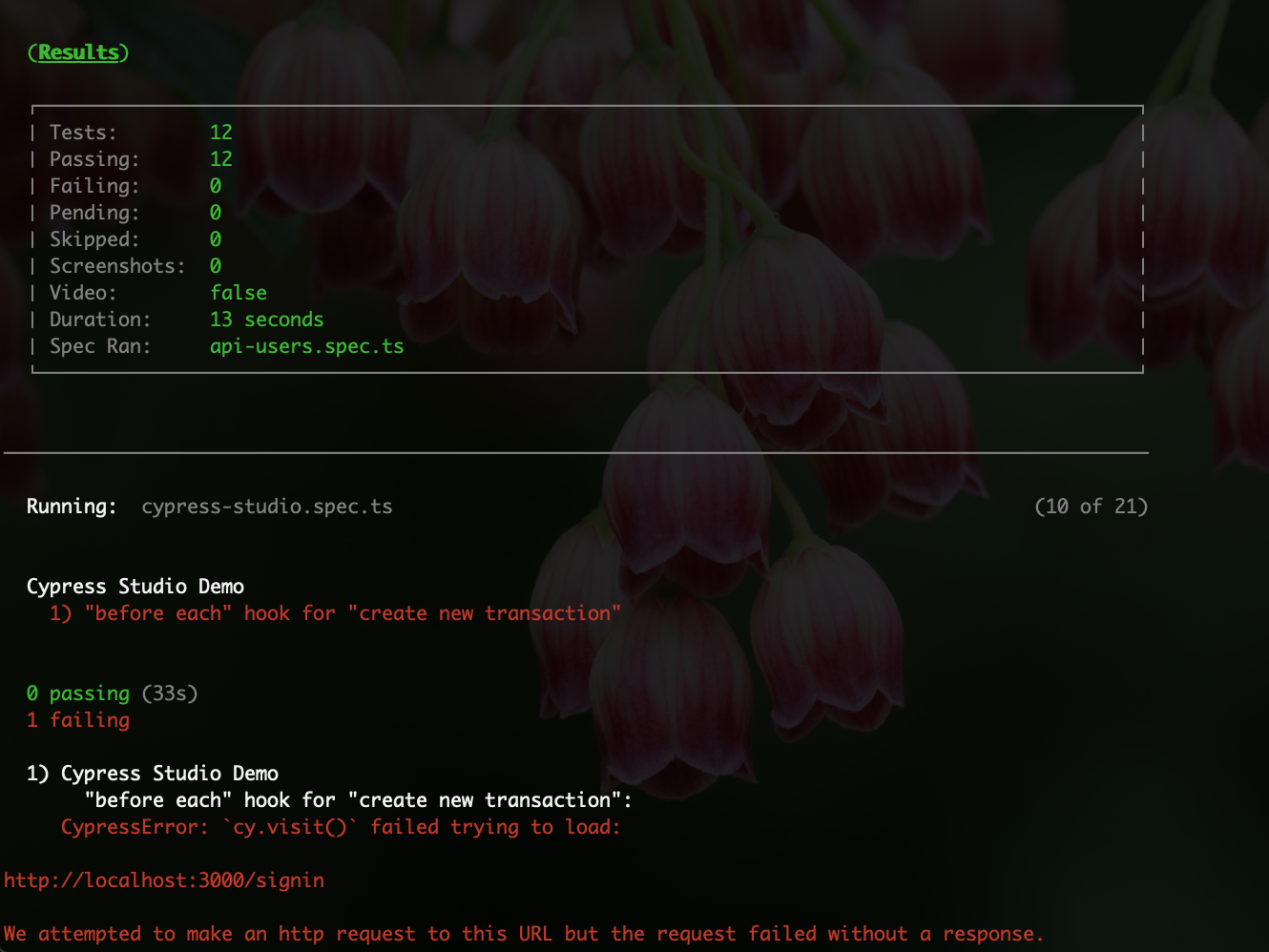Click the CypressError cy.visit() failed message
The image size is (1269, 952).
coord(341,827)
